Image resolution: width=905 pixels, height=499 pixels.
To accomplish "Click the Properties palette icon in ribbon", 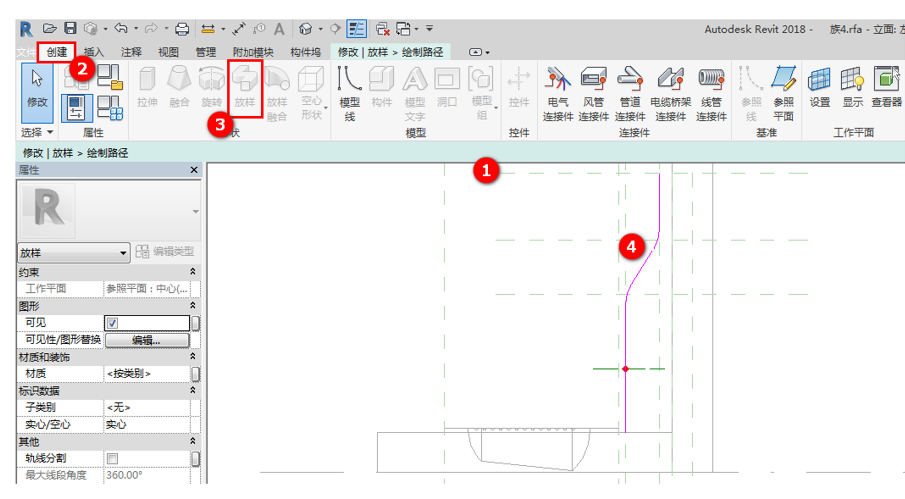I will pyautogui.click(x=76, y=108).
